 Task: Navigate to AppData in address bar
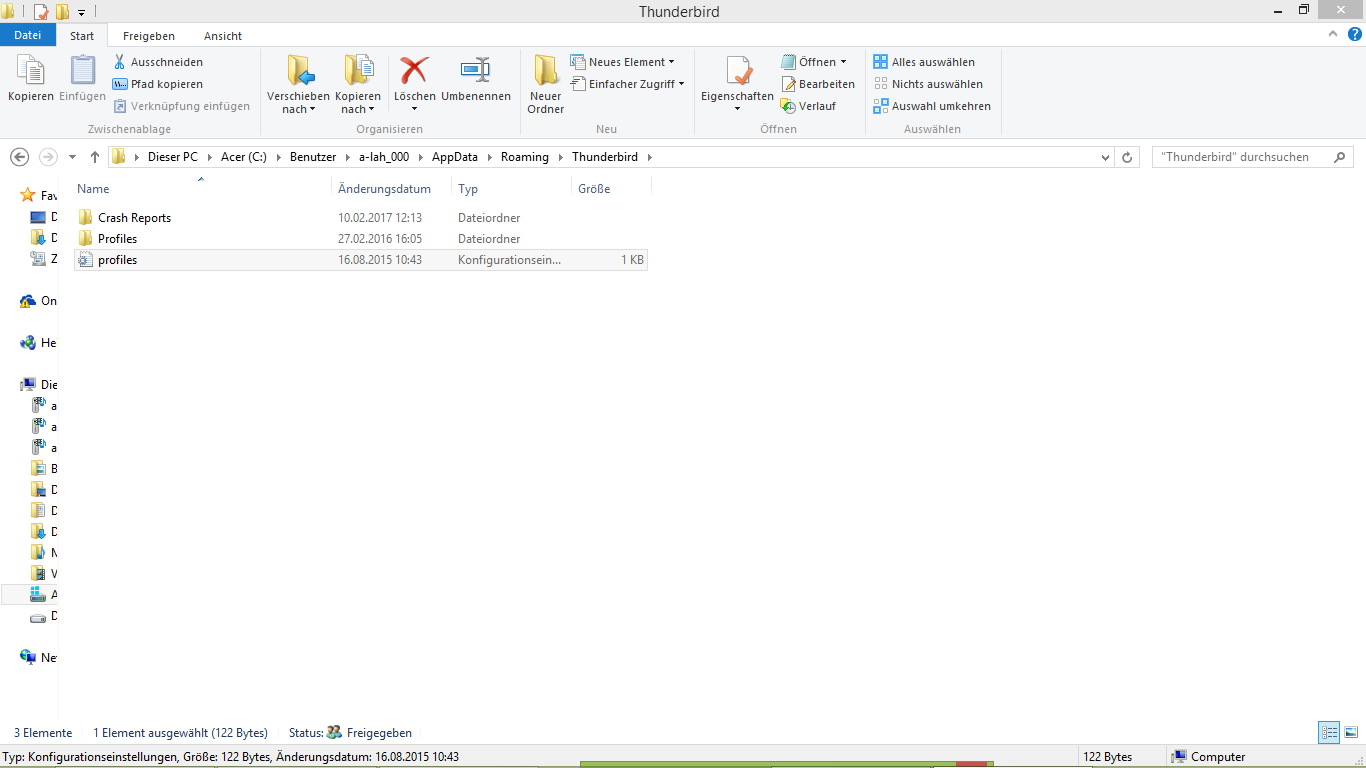click(455, 157)
